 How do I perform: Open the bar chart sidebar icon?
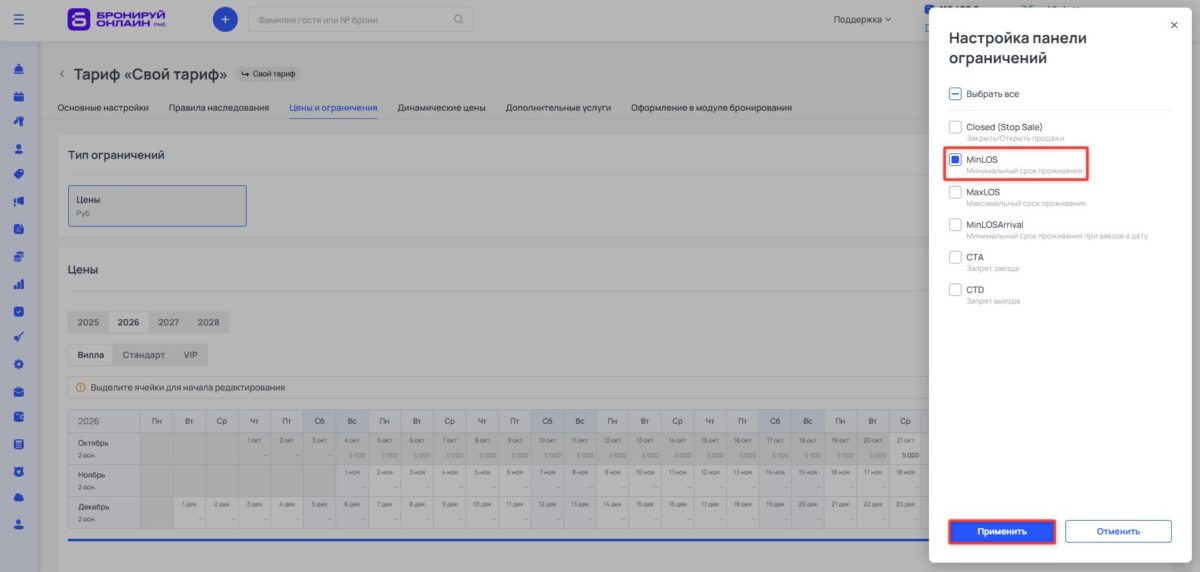(x=19, y=283)
